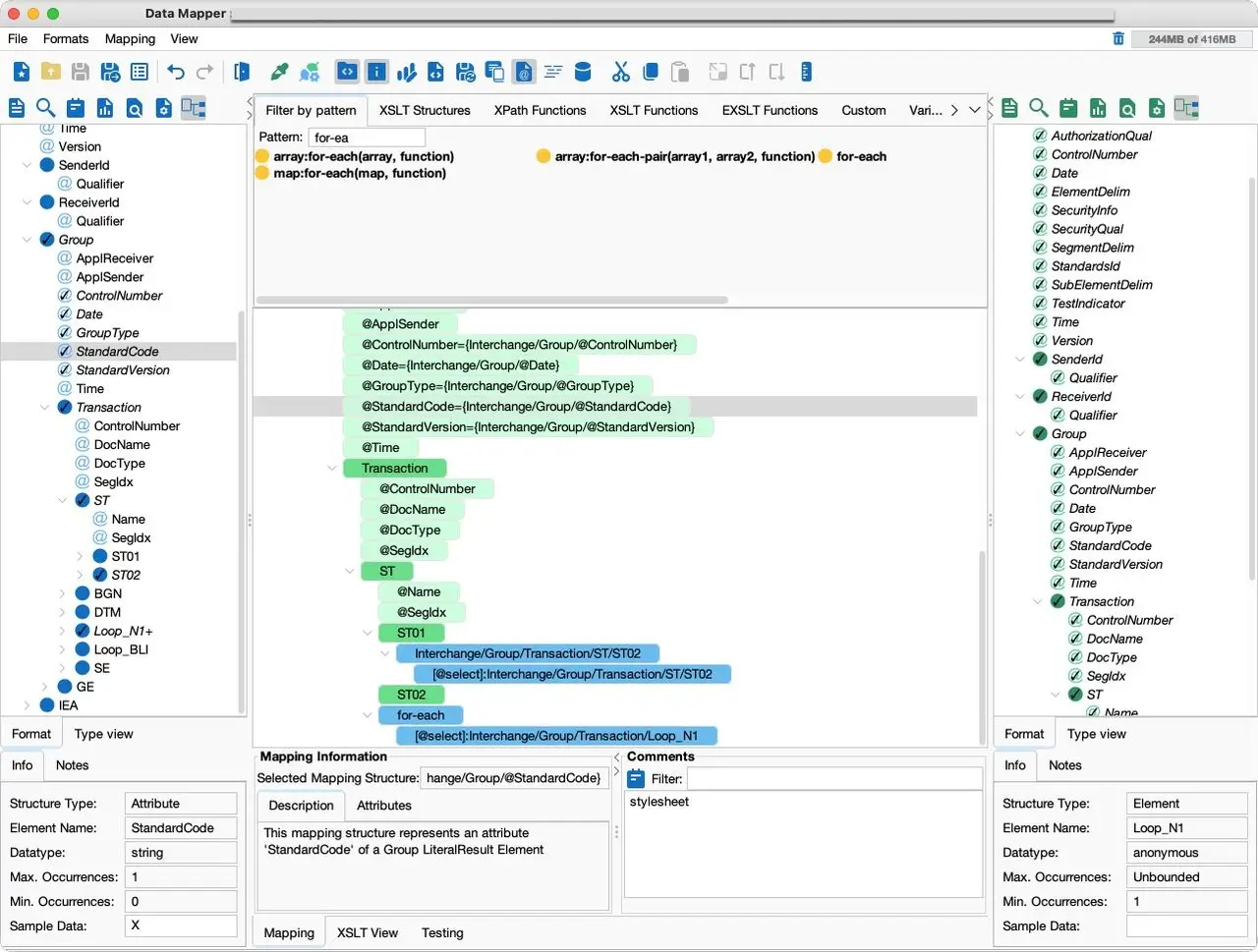Screen dimensions: 1258x952
Task: Click the search magnifier in the left panel toolbar
Action: 45,108
